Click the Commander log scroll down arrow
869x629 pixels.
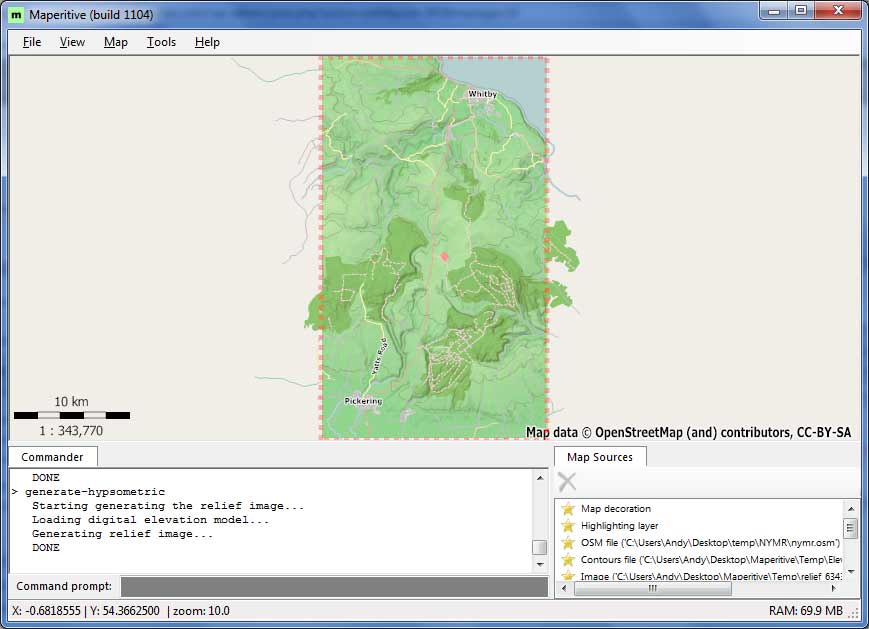(540, 565)
